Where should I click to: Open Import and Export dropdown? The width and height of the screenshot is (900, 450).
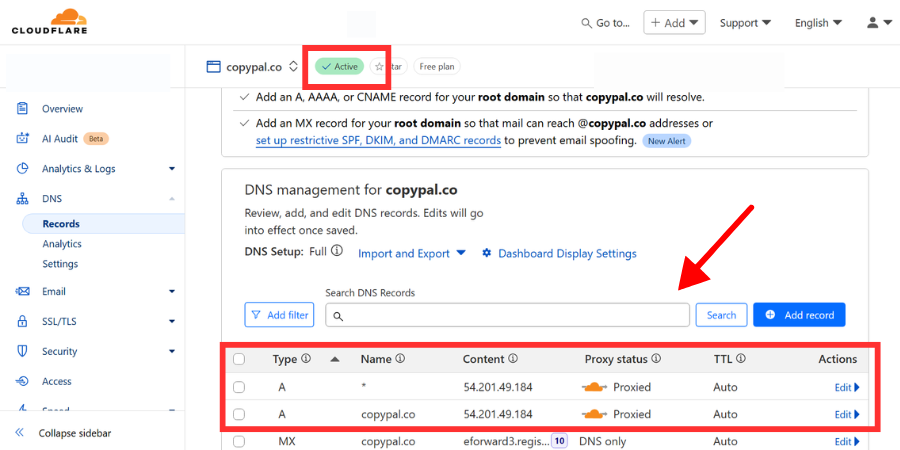412,253
